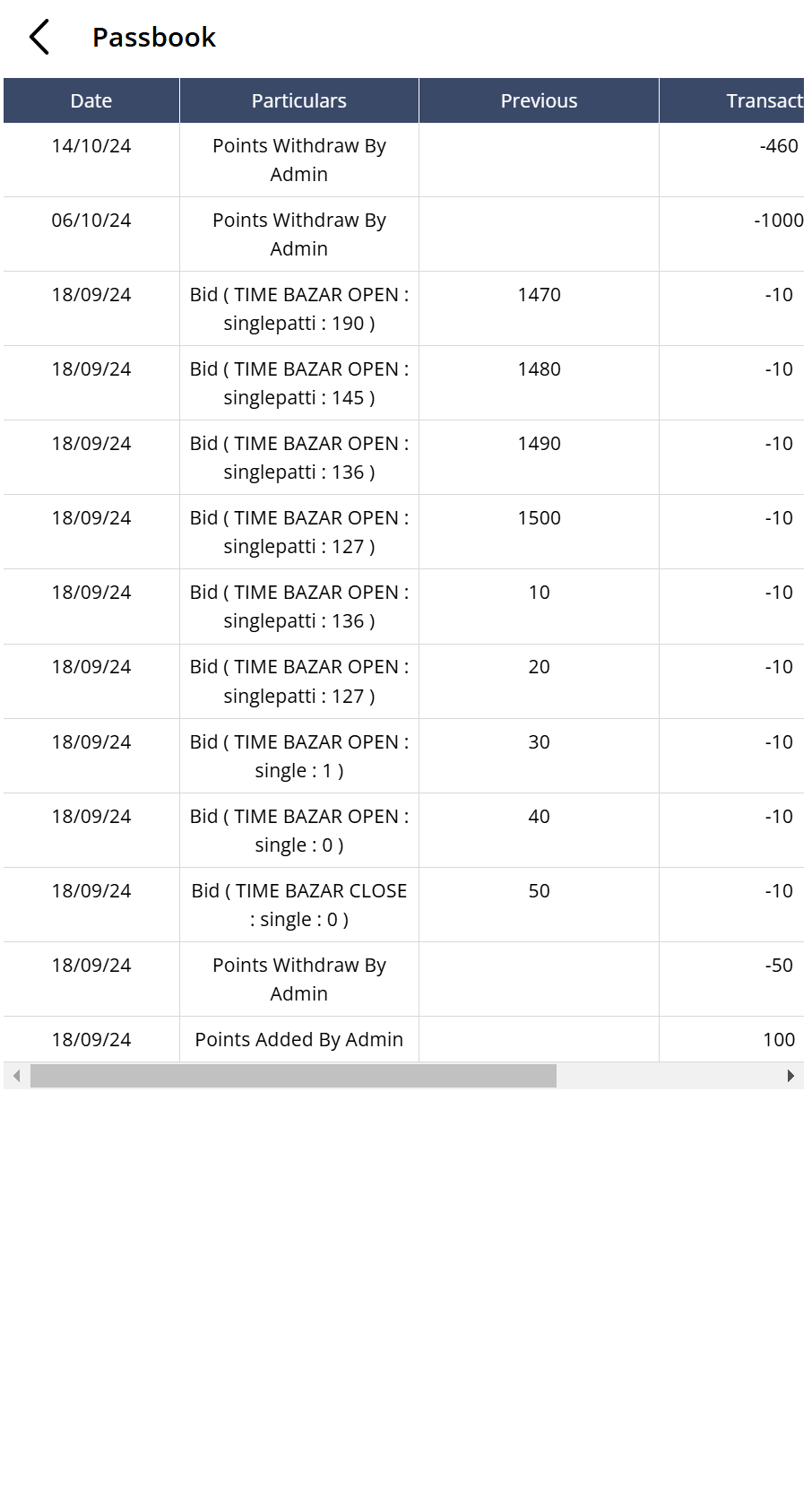Select the 06/10/24 Points Withdraw entry

coord(298,235)
